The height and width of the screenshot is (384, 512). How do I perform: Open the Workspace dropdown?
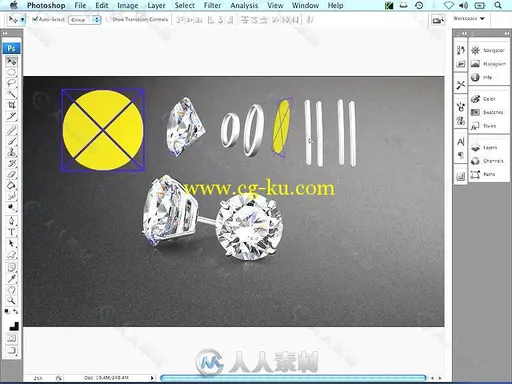click(469, 19)
